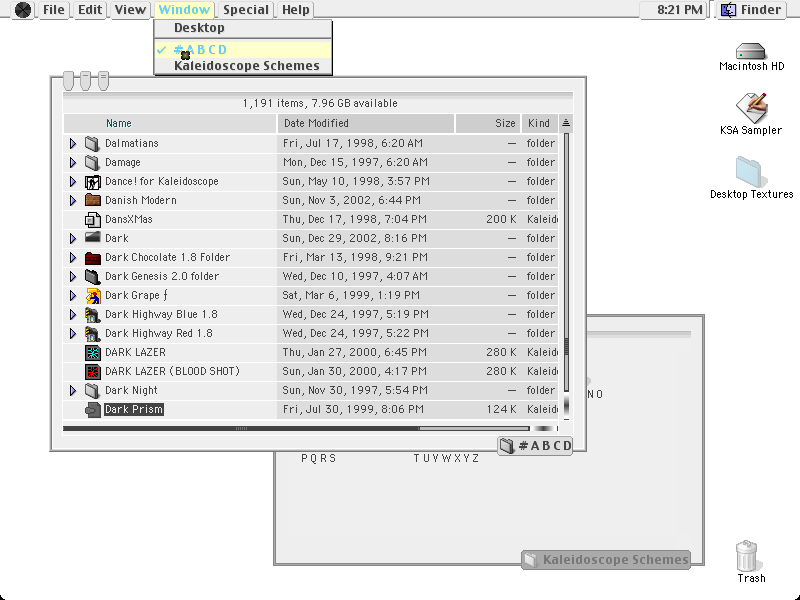Expand the Dark Chocolate 1.8 Folder

[72, 258]
